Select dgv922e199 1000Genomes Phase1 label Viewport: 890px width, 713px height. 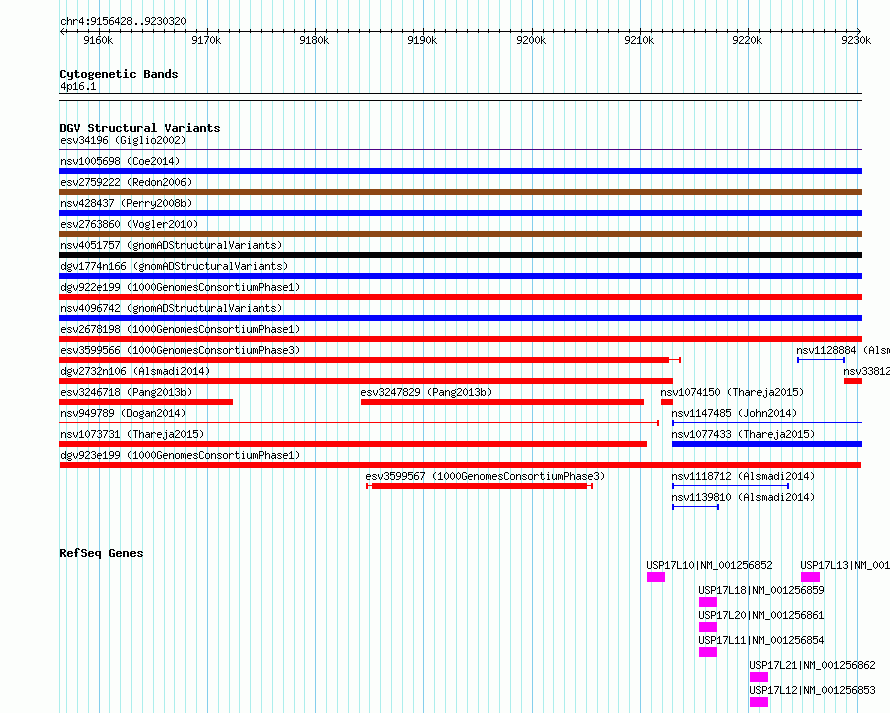pyautogui.click(x=180, y=287)
